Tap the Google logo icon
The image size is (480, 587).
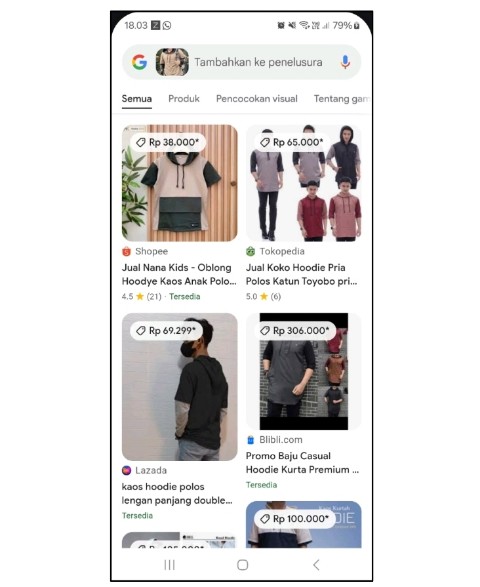click(139, 62)
